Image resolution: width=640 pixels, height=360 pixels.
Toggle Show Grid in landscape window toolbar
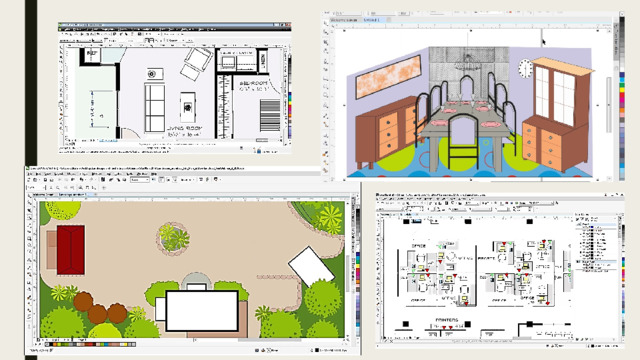click(168, 180)
